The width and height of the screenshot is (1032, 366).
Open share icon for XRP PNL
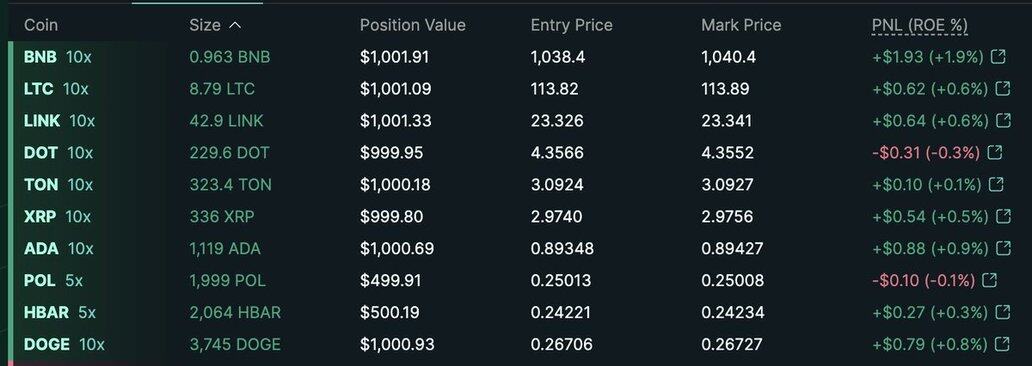point(1003,216)
